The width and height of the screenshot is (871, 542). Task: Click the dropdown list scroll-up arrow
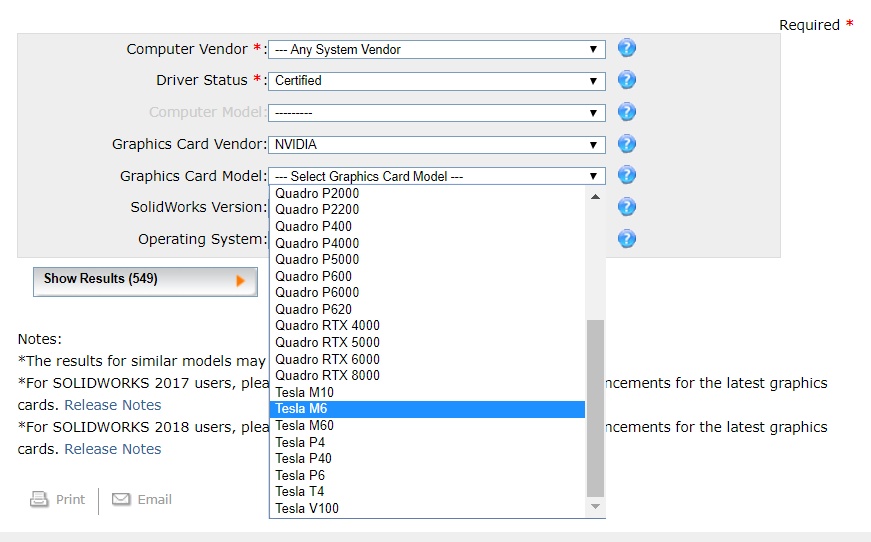tap(595, 197)
